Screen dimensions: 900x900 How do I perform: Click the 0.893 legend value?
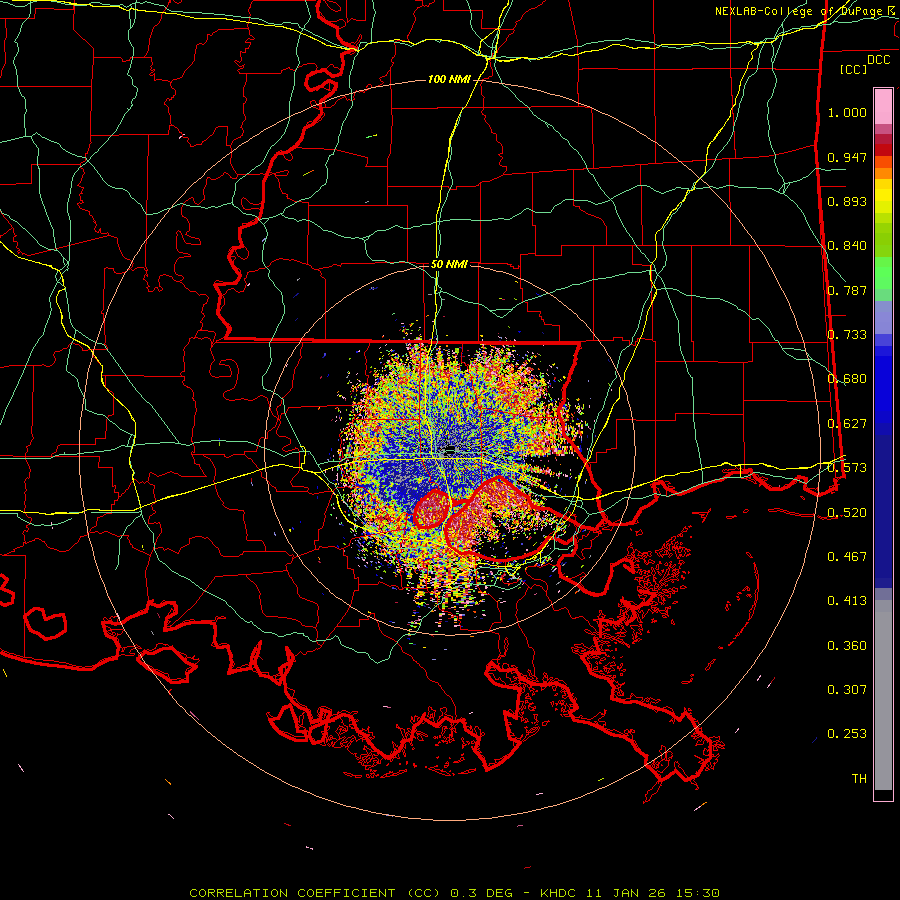[847, 201]
